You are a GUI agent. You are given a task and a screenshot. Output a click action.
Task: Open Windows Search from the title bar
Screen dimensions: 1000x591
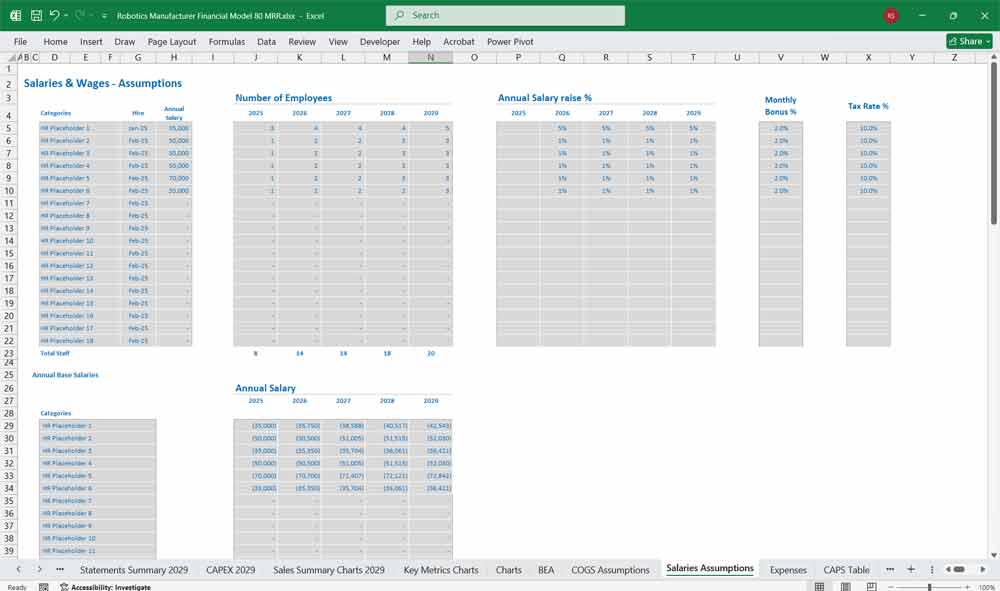click(505, 15)
